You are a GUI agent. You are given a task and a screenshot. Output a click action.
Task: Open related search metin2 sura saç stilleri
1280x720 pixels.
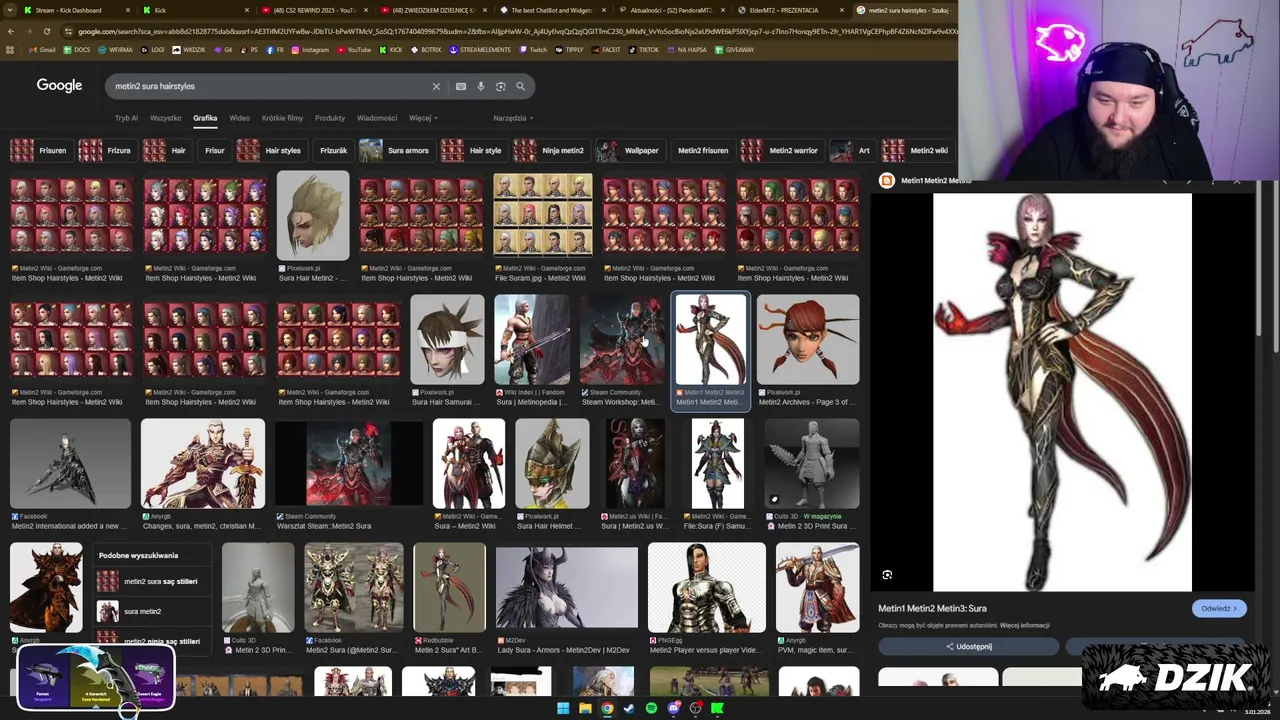click(153, 581)
